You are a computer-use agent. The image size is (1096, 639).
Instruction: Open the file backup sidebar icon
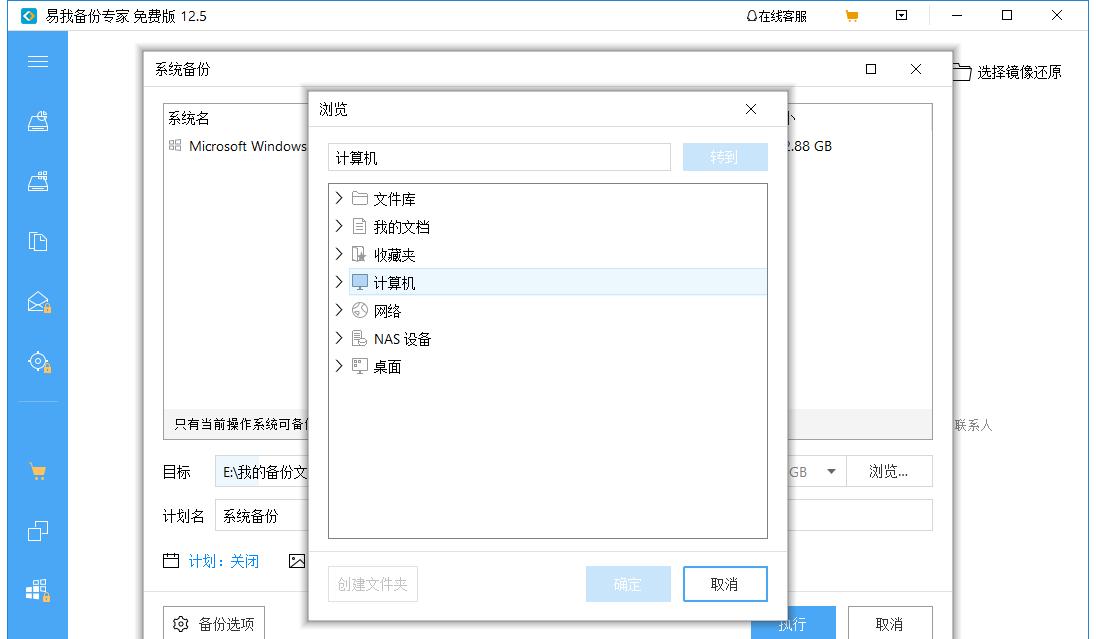38,242
